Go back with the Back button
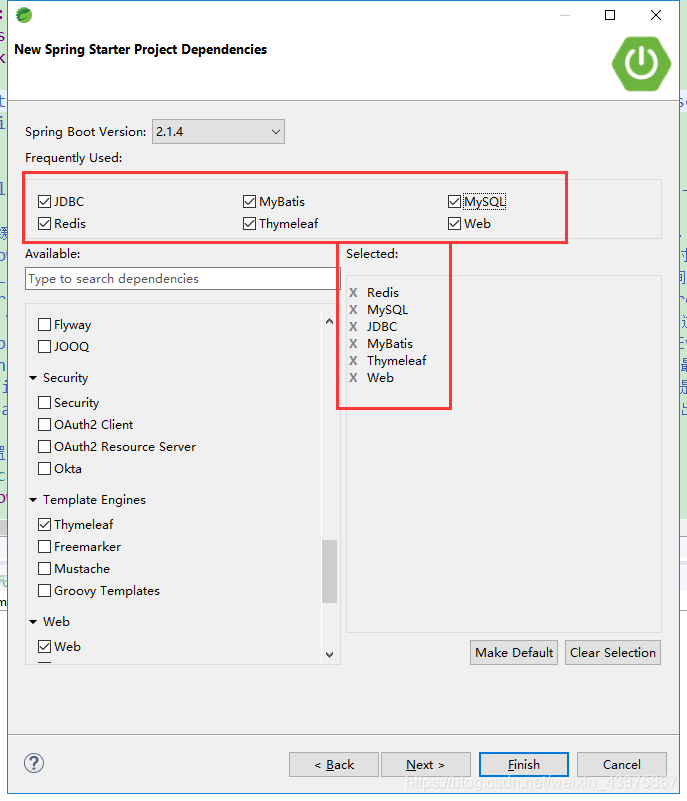This screenshot has width=687, height=801. tap(334, 765)
